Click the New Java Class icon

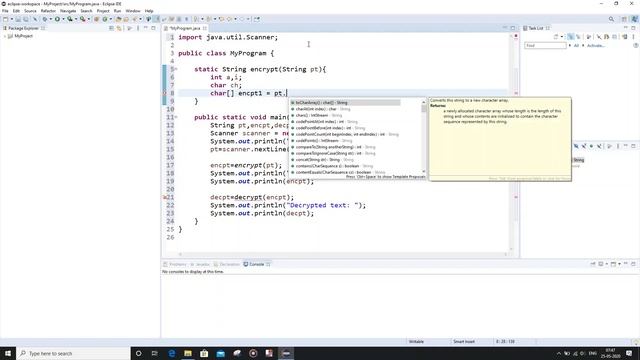click(105, 19)
